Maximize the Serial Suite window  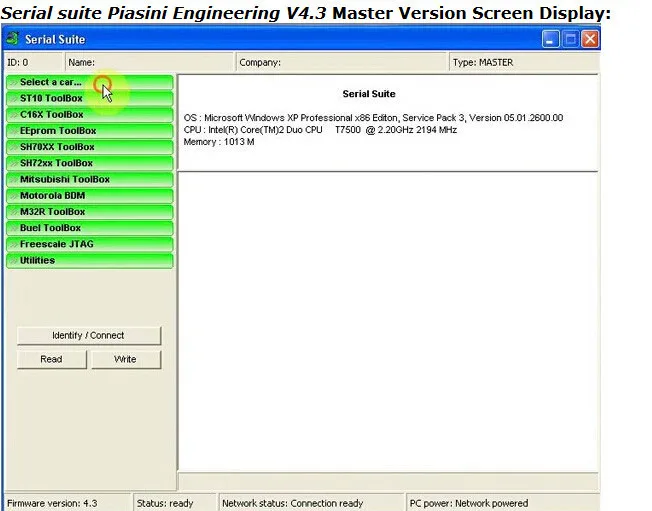point(570,39)
